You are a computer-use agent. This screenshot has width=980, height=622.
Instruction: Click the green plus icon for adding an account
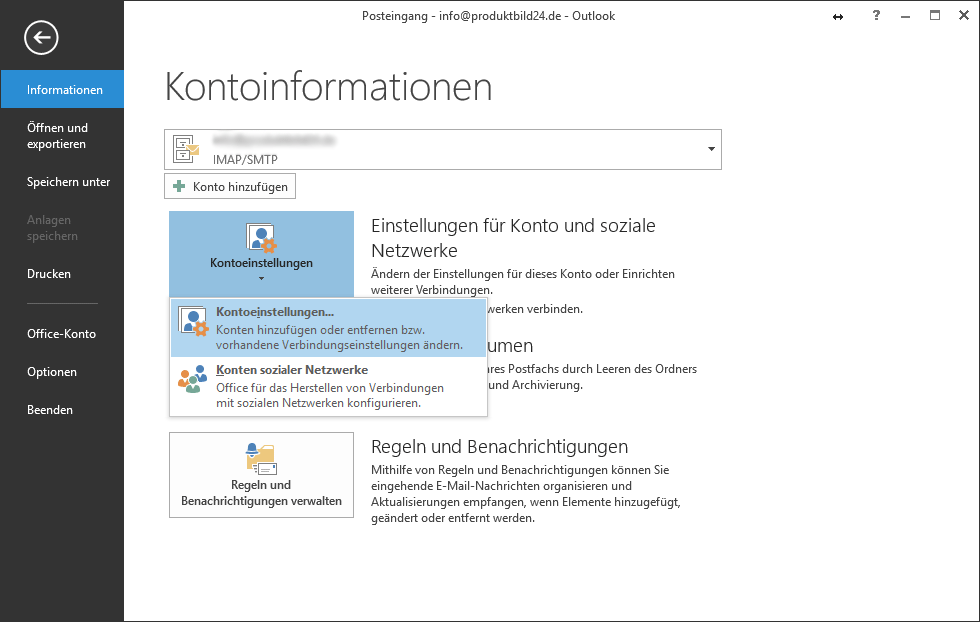tap(180, 186)
